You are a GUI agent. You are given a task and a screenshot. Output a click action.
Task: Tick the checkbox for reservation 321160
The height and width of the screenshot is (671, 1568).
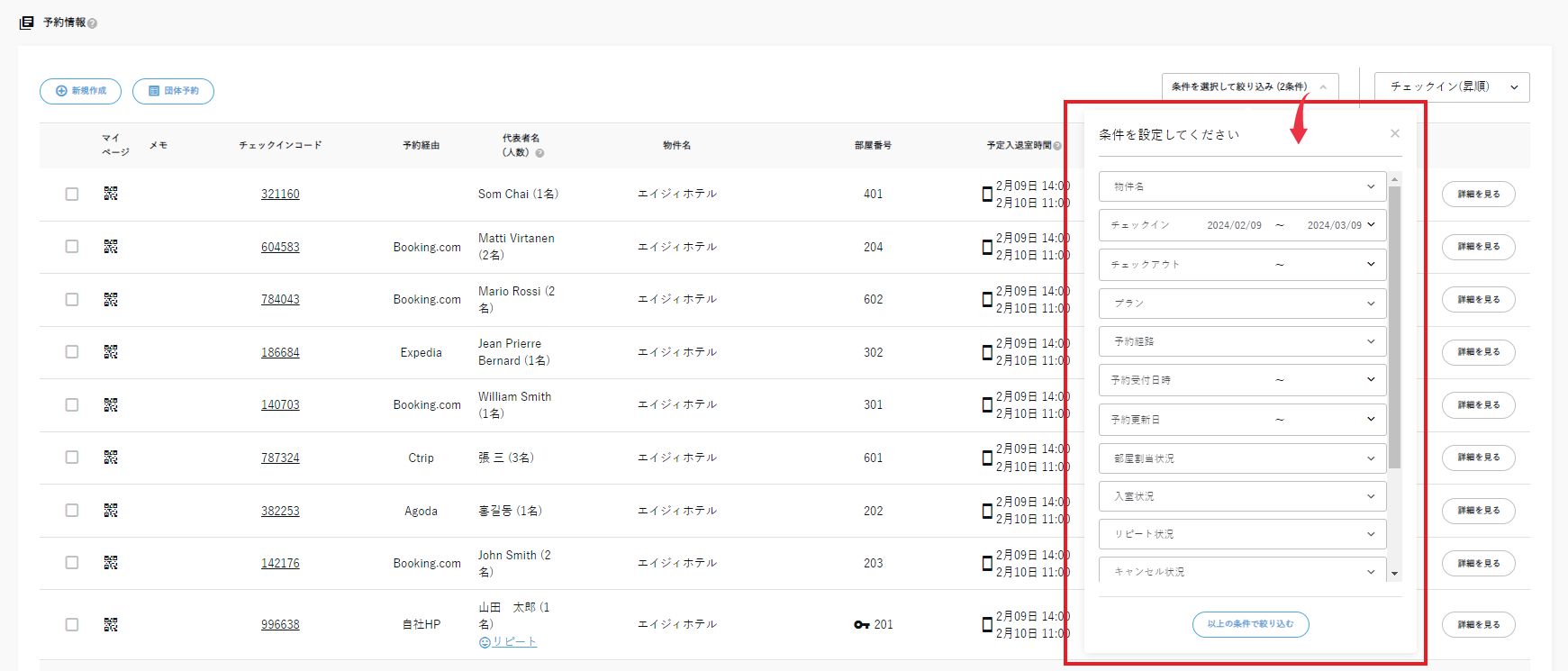(72, 194)
